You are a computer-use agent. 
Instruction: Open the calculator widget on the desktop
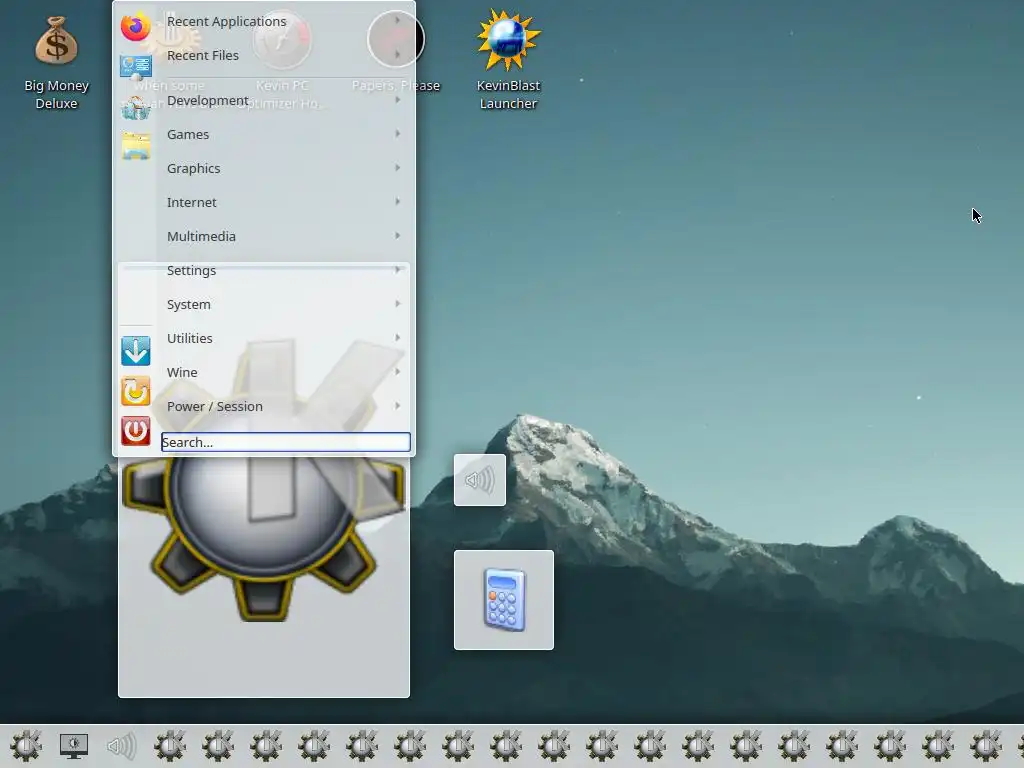(504, 600)
